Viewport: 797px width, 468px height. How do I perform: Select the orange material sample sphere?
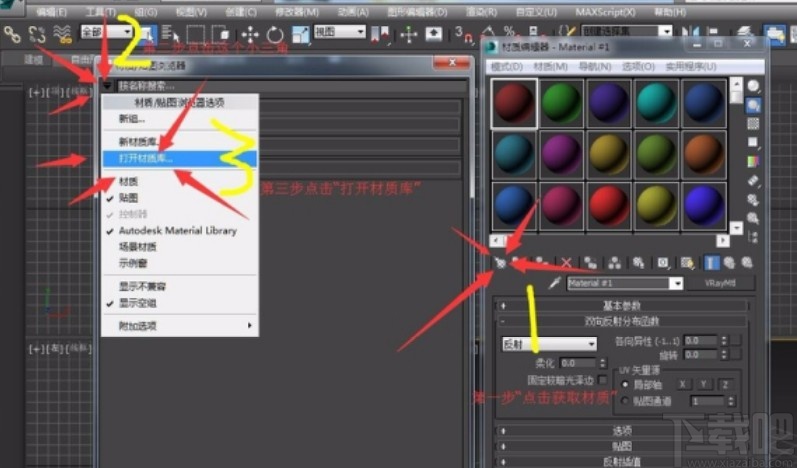pos(703,154)
